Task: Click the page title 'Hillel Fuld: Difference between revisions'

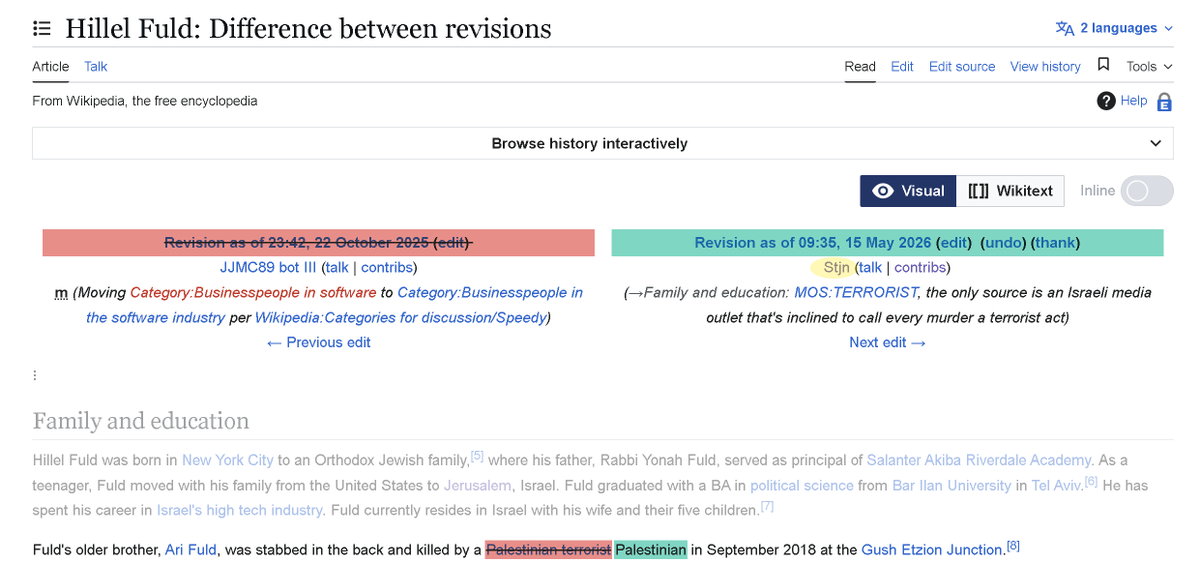Action: tap(308, 28)
